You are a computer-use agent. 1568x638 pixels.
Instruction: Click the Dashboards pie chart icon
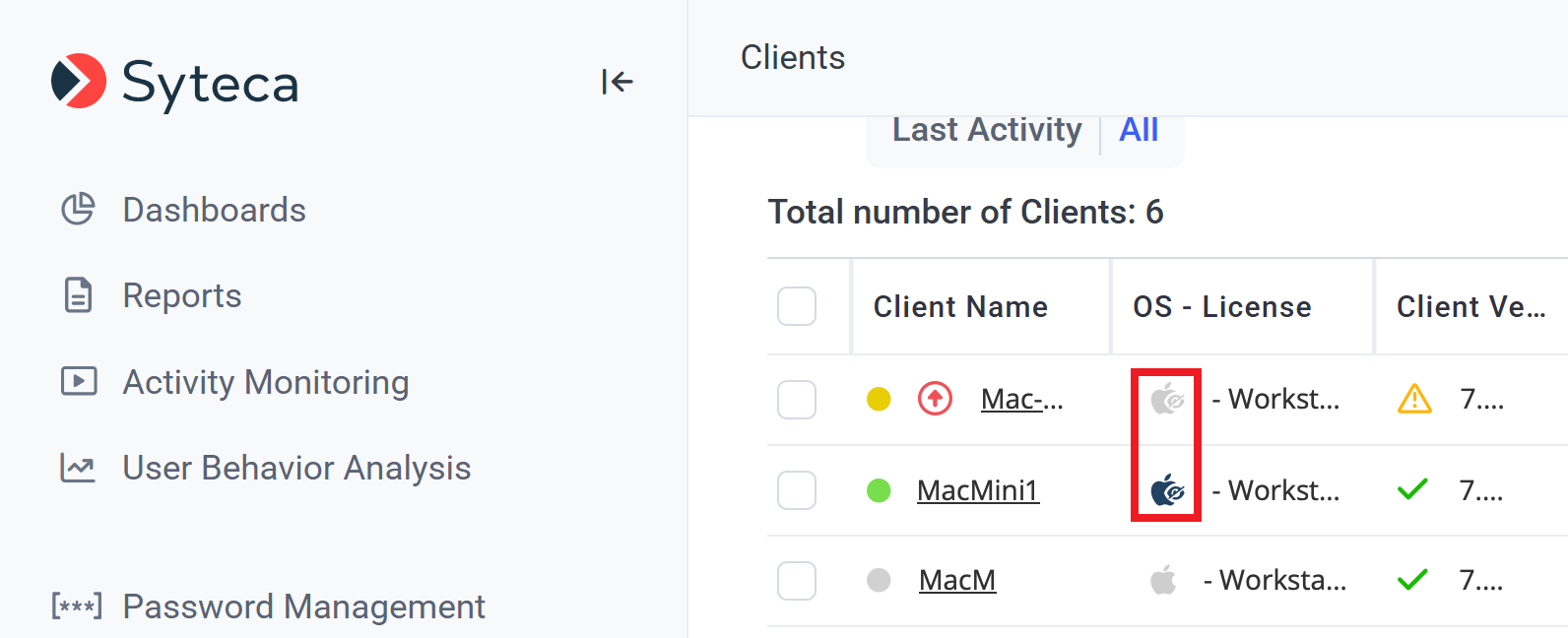click(79, 209)
